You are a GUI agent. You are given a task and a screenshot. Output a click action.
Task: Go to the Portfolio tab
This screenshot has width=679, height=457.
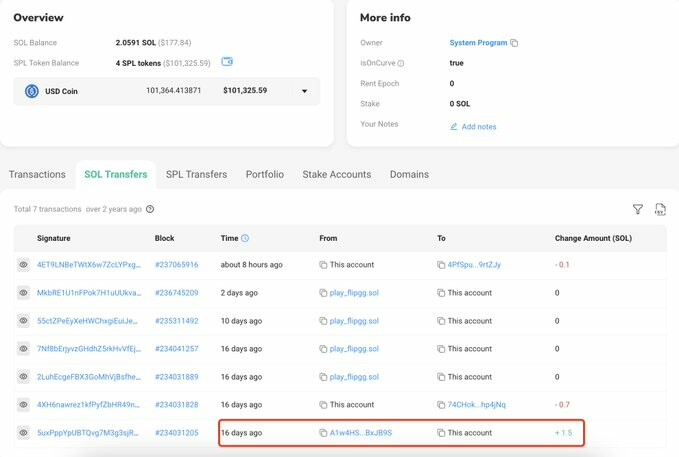[265, 174]
